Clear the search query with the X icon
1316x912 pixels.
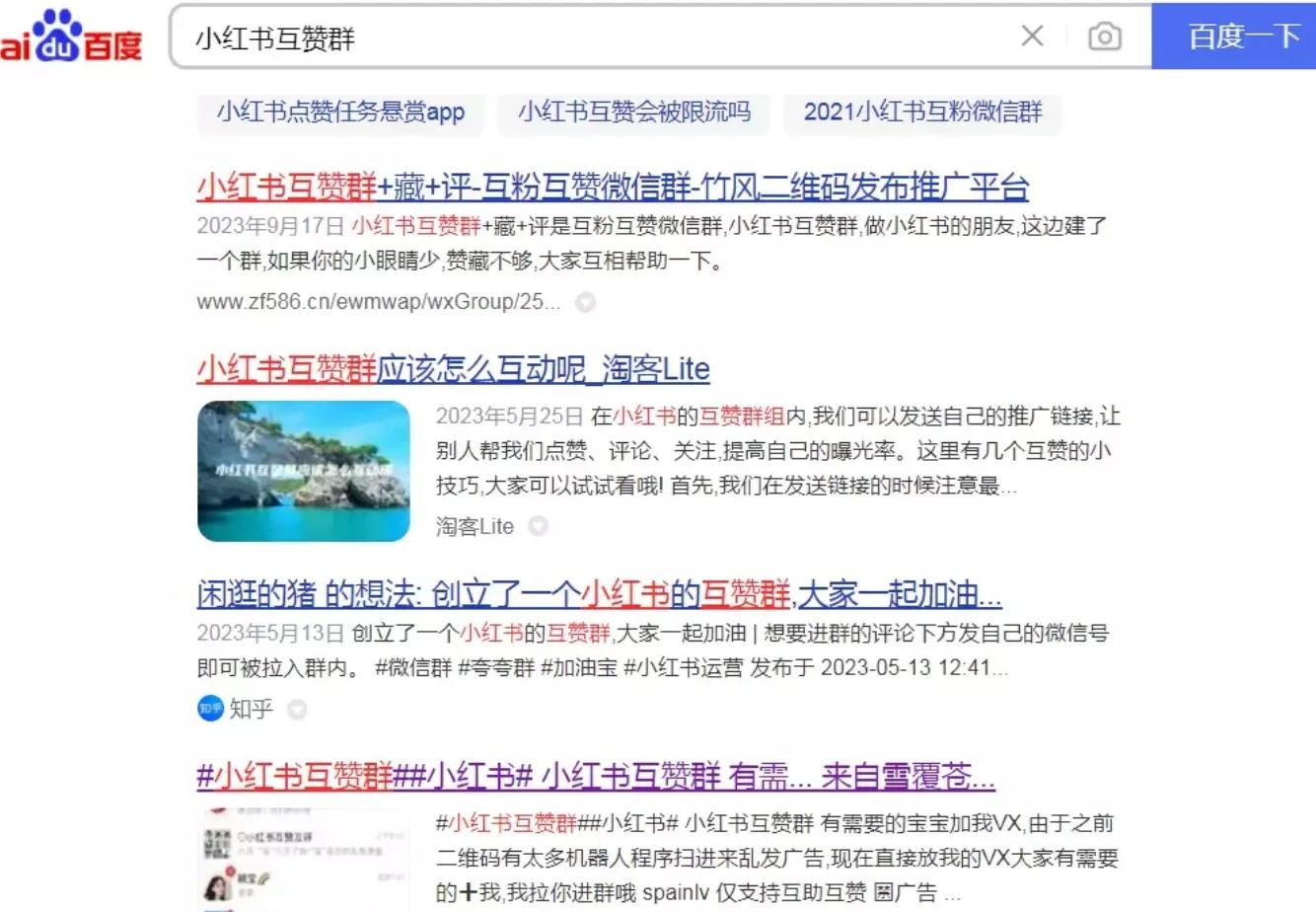point(1032,37)
